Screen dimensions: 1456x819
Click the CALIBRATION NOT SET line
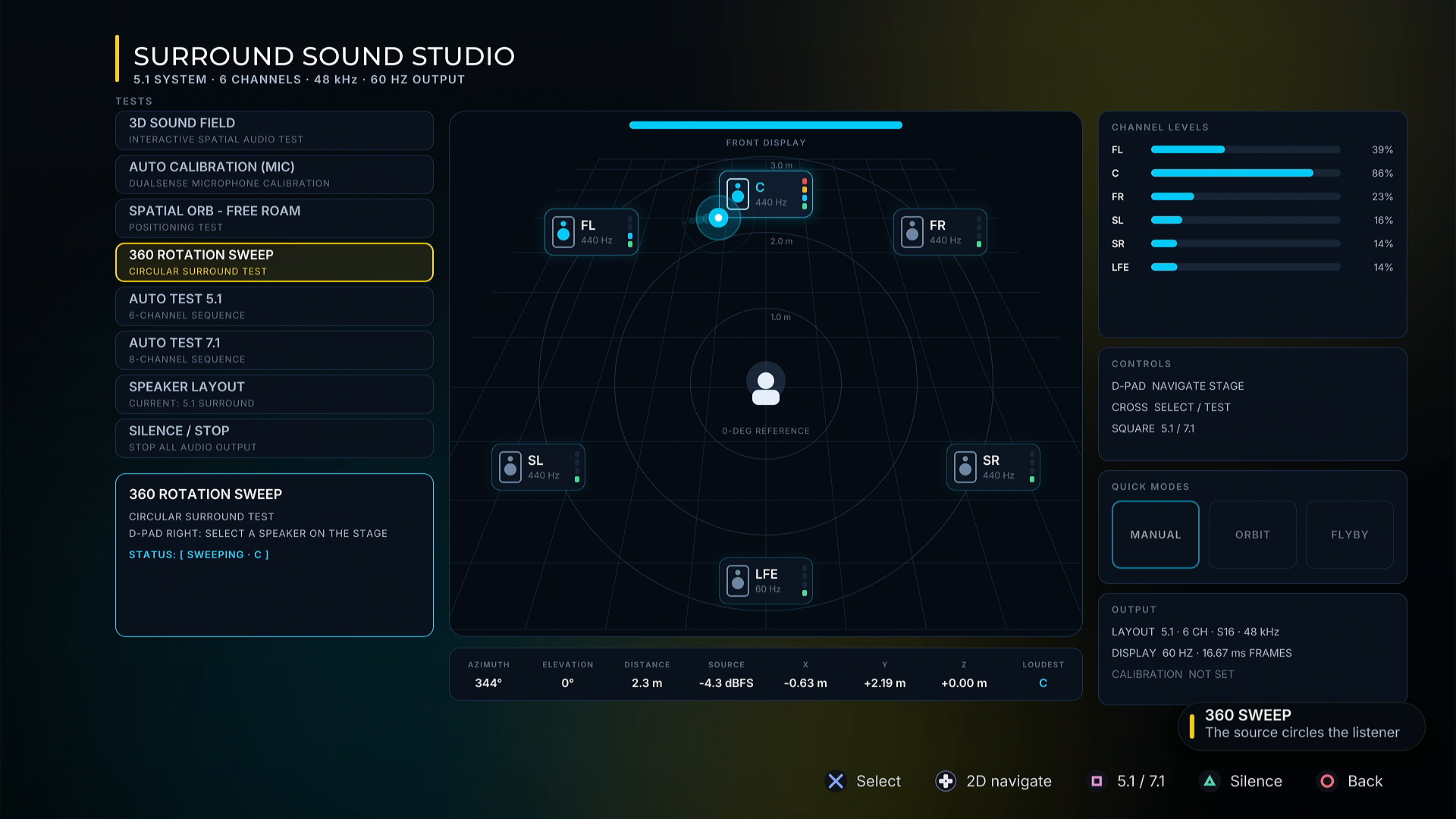[x=1172, y=674]
